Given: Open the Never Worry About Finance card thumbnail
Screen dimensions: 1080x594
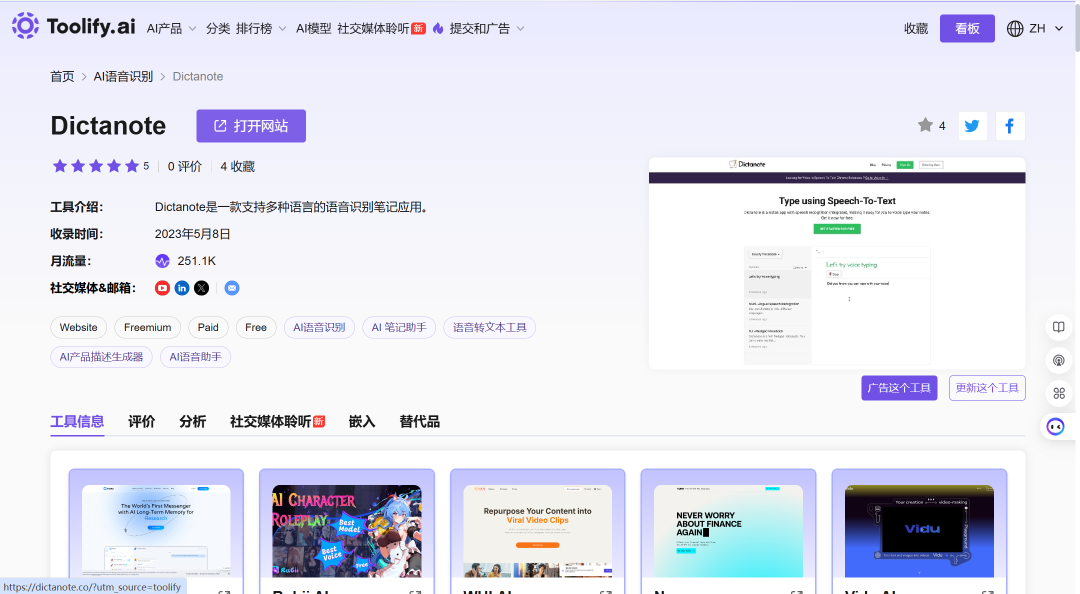Looking at the screenshot, I should (x=729, y=531).
